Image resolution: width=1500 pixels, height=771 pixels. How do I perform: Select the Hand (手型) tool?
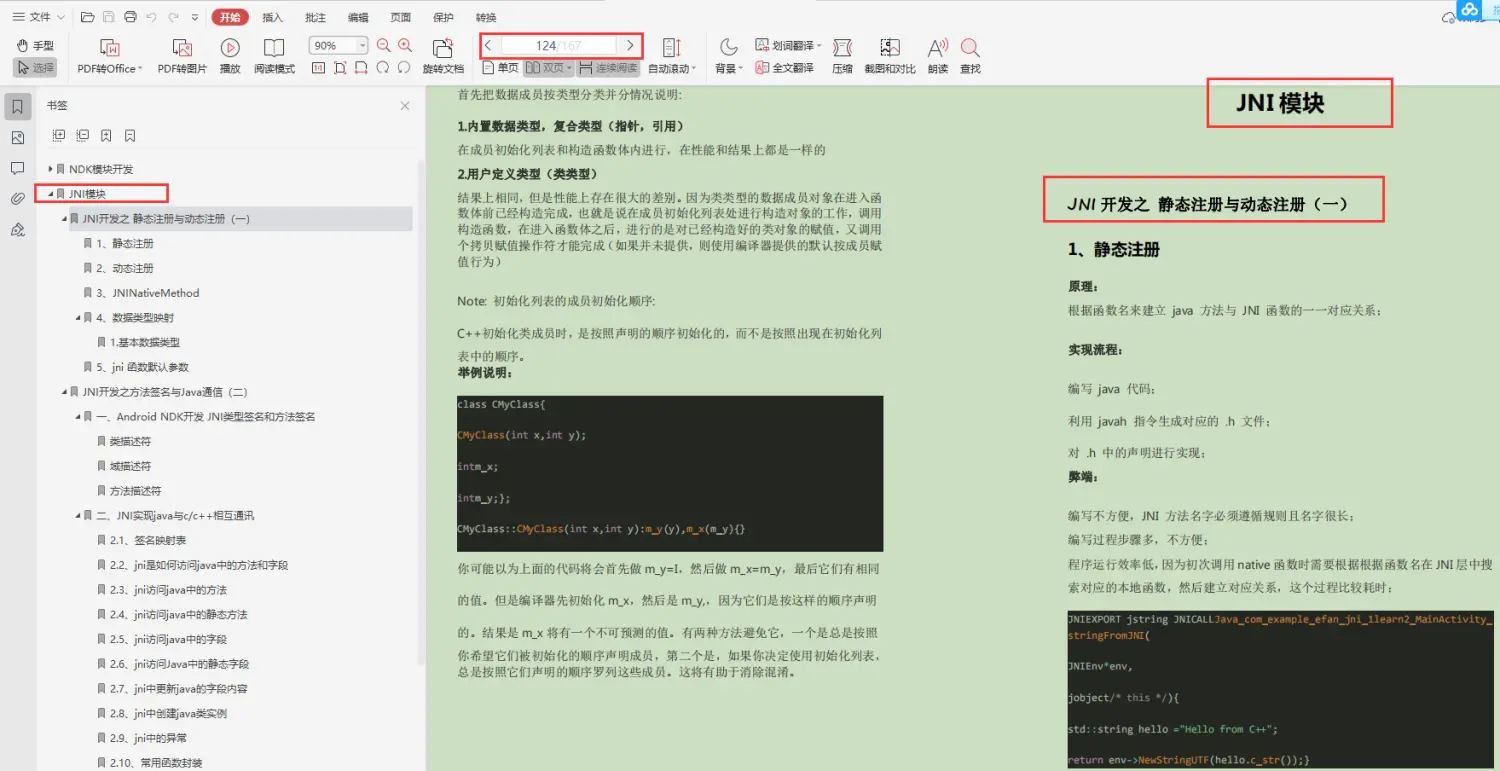(35, 46)
